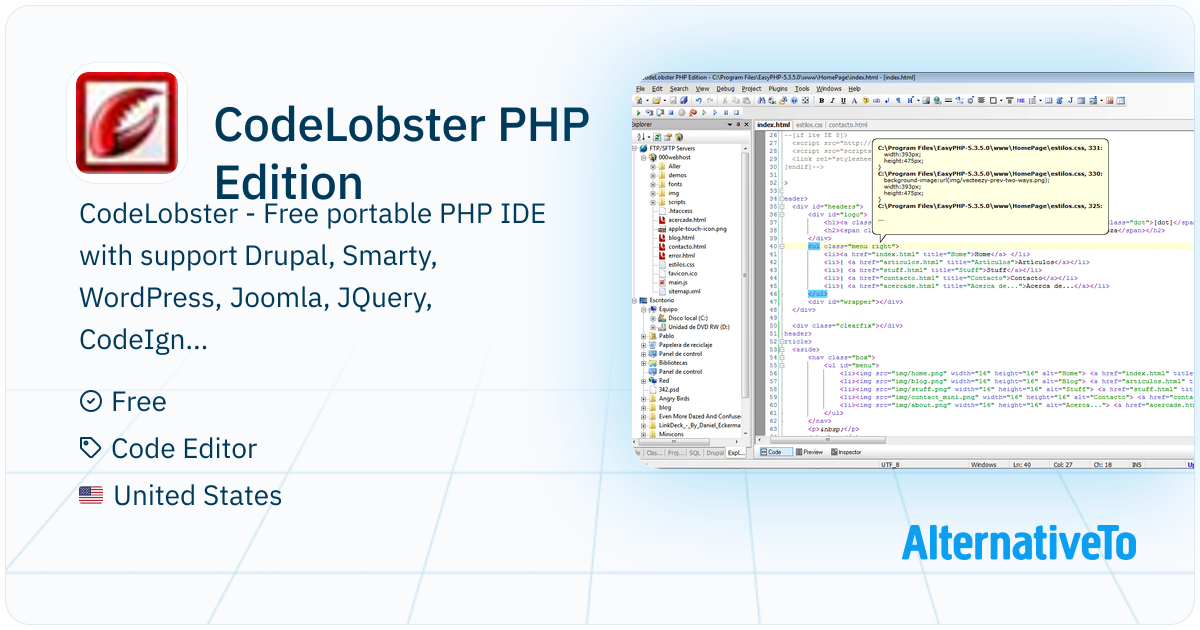The image size is (1200, 630).
Task: Switch to the contacto.html editor tab
Action: point(848,125)
